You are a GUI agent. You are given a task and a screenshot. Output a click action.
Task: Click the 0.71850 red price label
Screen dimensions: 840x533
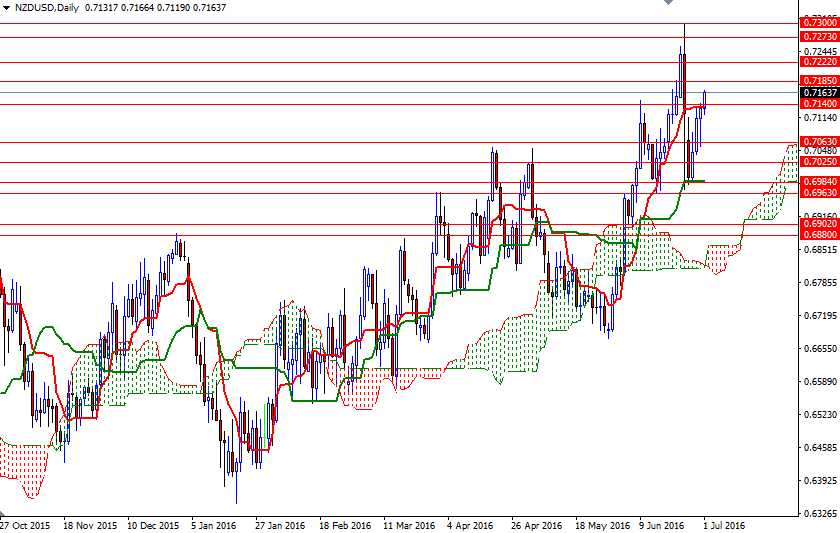click(819, 80)
